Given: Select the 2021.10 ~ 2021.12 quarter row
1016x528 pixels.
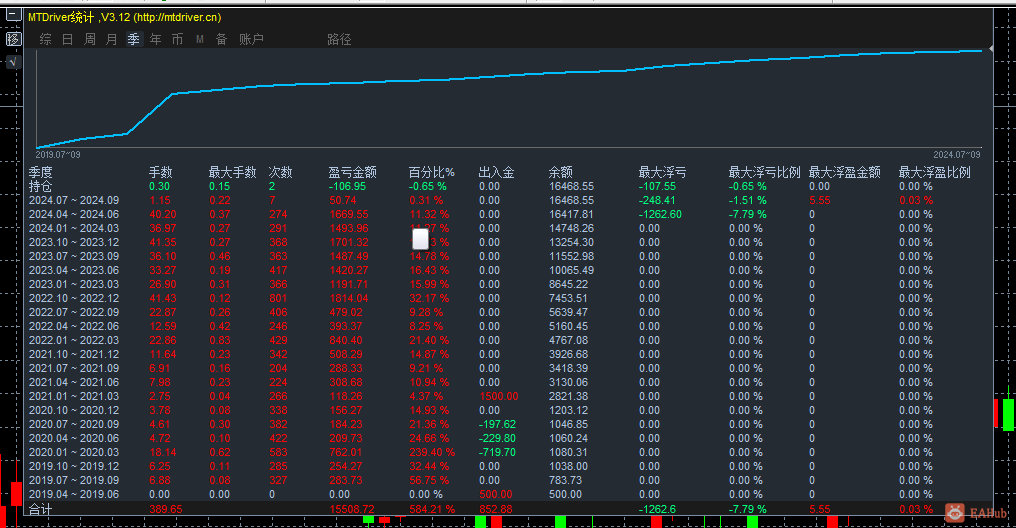Looking at the screenshot, I should pos(507,354).
